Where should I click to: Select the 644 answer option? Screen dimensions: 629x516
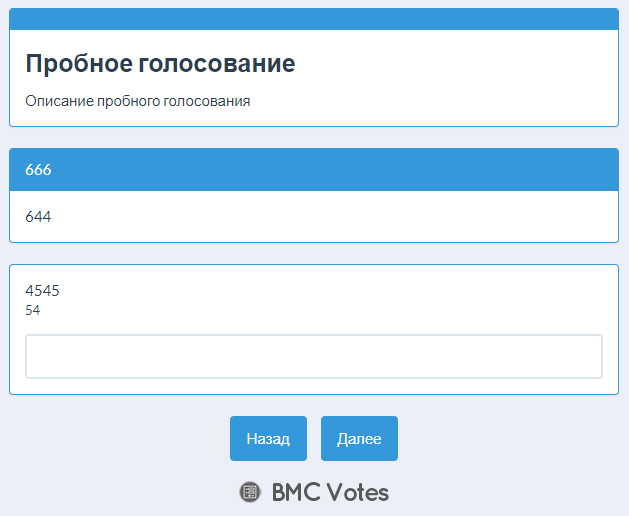(x=314, y=217)
